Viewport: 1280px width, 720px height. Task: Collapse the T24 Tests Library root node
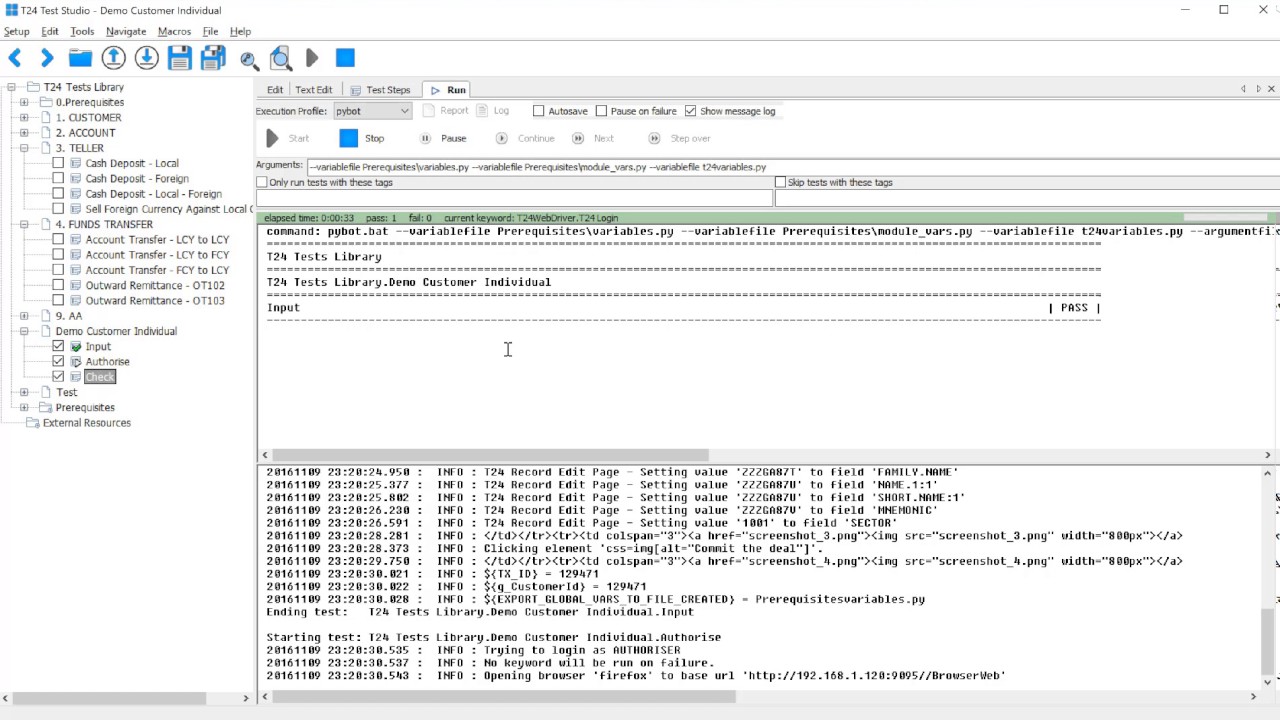tap(12, 87)
